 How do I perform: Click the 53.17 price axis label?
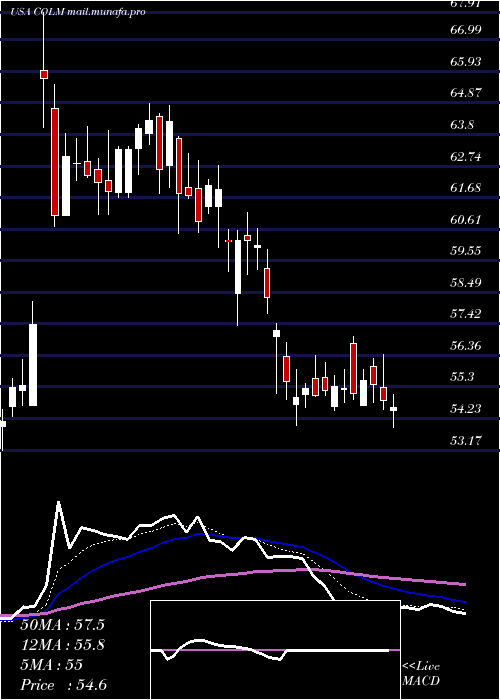tap(466, 441)
